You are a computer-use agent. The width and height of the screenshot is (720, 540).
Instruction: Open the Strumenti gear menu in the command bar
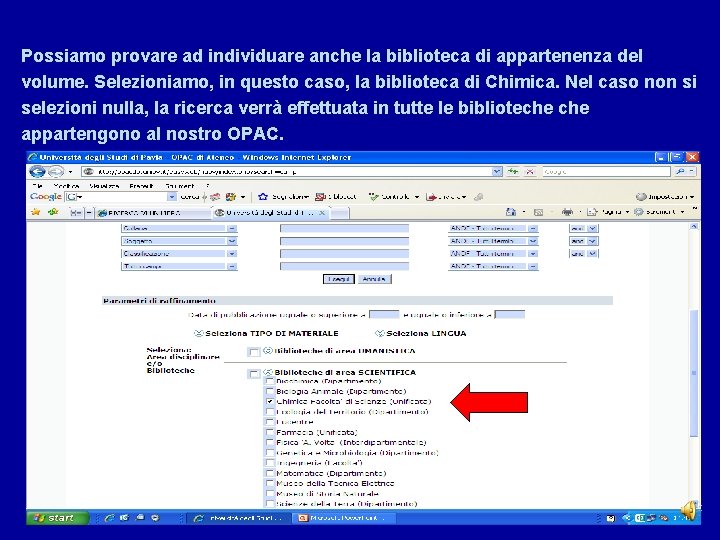click(657, 212)
